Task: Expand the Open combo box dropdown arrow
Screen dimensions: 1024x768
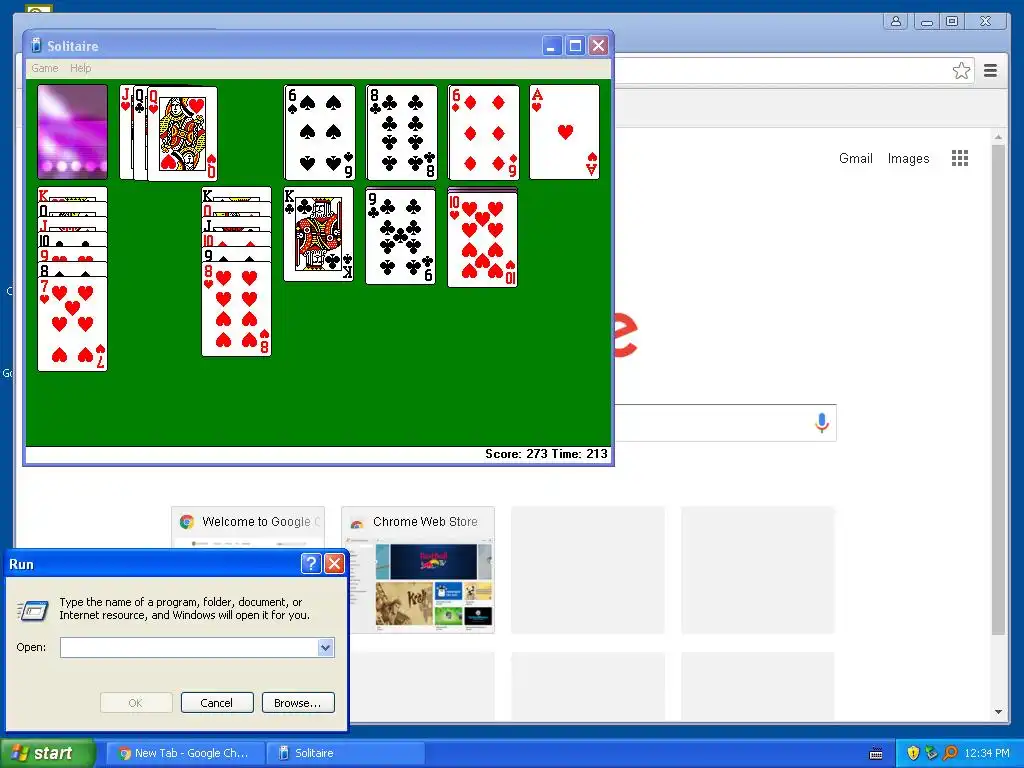Action: click(x=326, y=647)
